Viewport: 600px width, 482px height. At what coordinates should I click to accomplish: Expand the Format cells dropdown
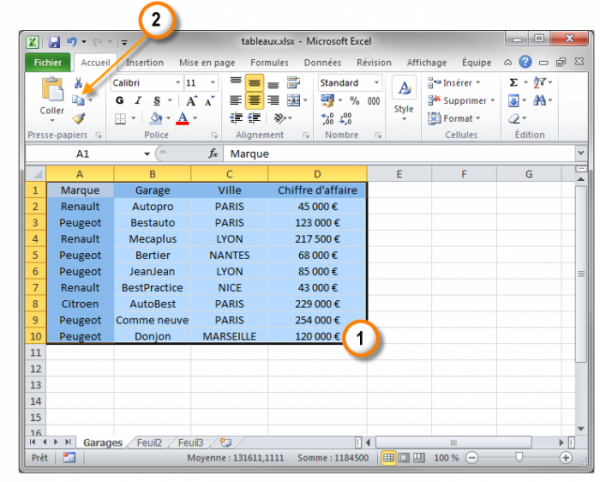[478, 119]
